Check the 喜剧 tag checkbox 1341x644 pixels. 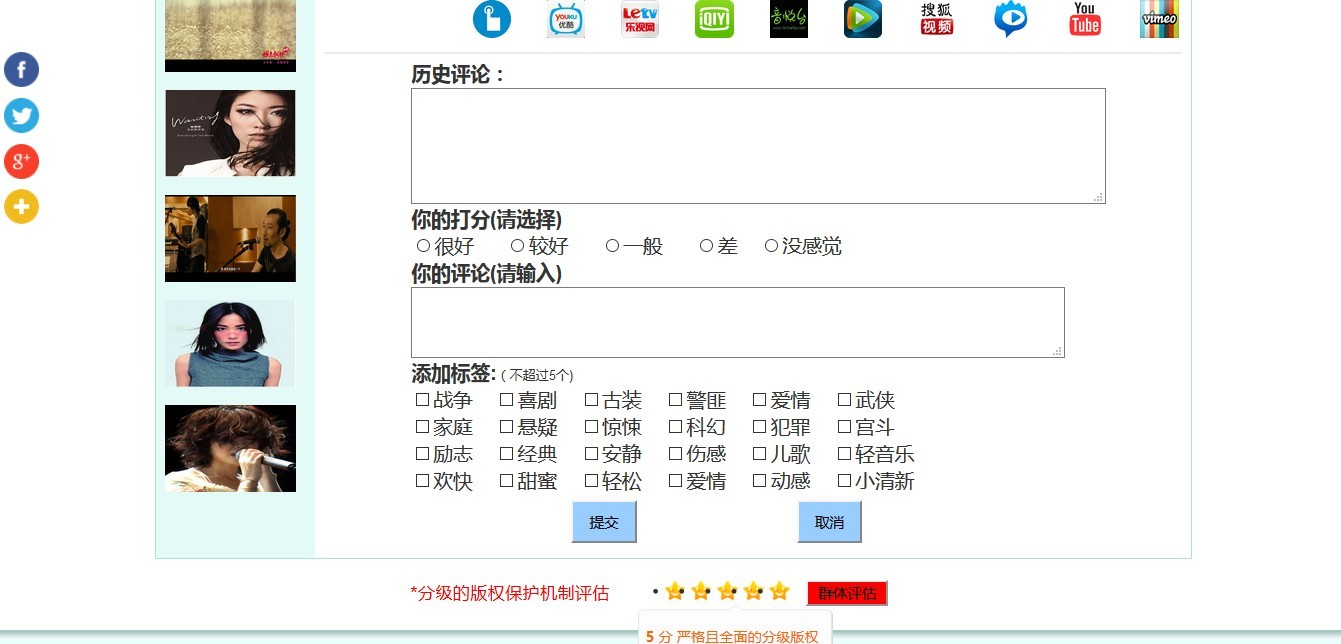[x=506, y=400]
